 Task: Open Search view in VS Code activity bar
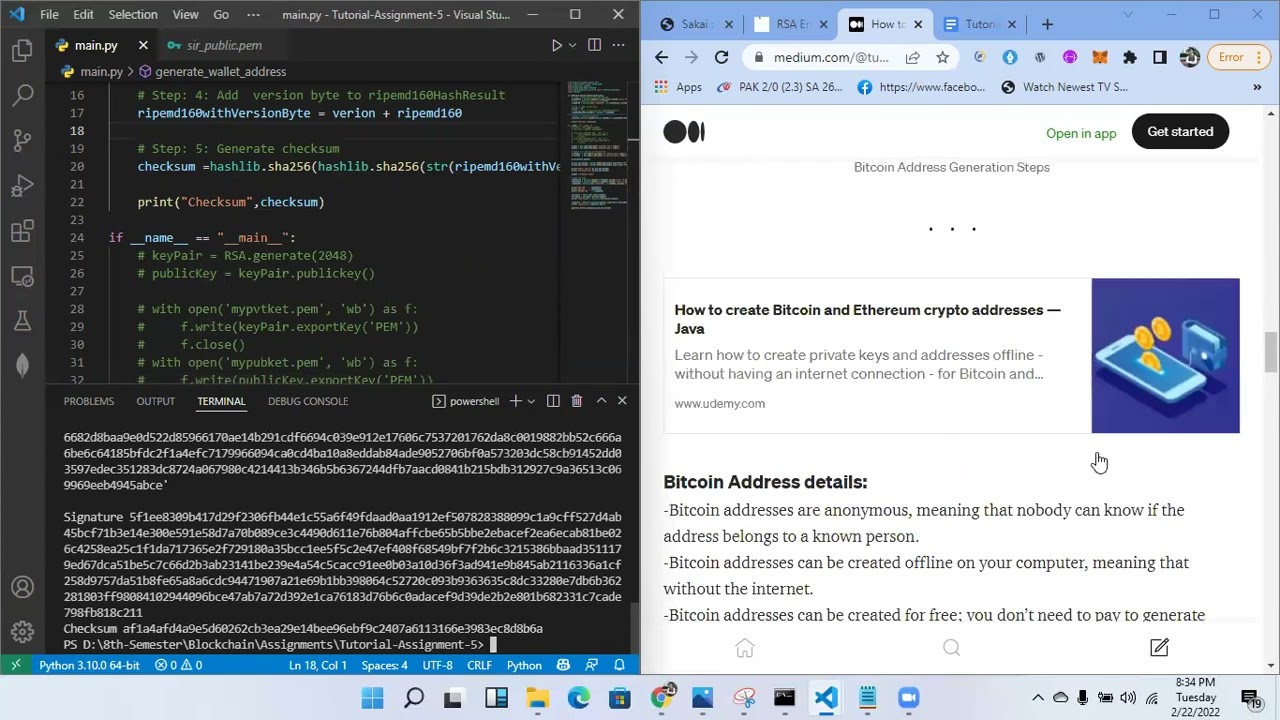[23, 95]
